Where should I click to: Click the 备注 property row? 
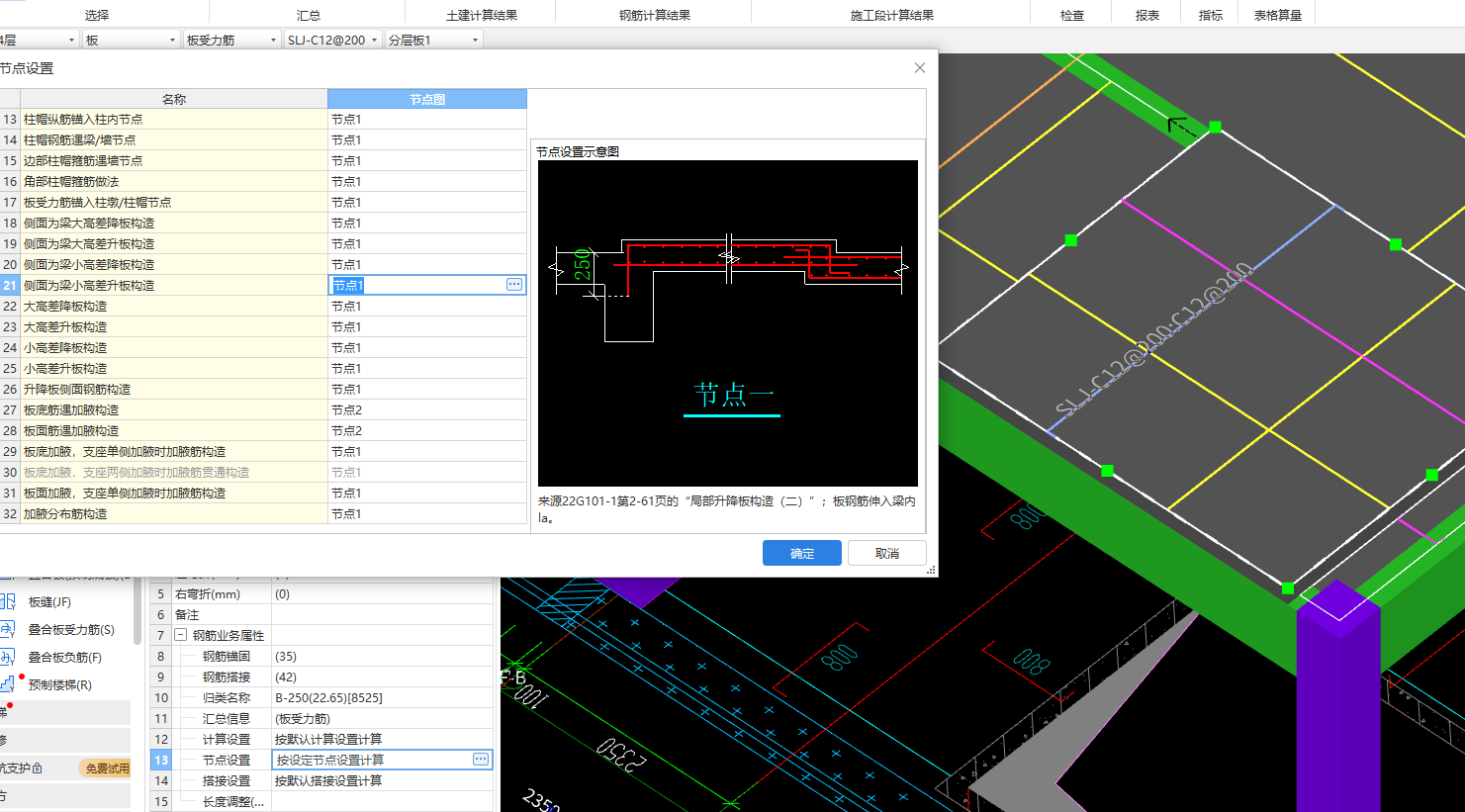point(321,614)
